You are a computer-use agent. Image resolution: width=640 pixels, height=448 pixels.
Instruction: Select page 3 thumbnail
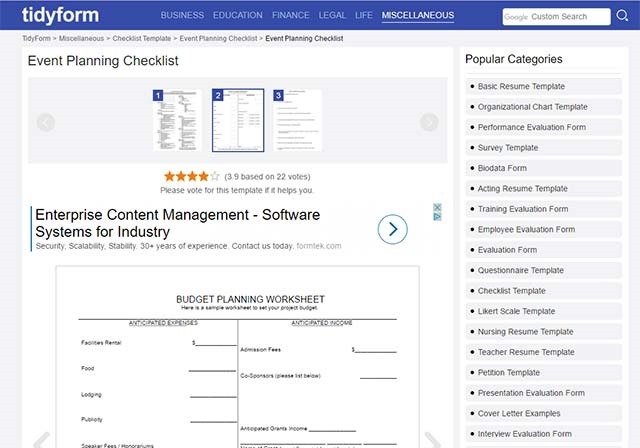pyautogui.click(x=297, y=120)
